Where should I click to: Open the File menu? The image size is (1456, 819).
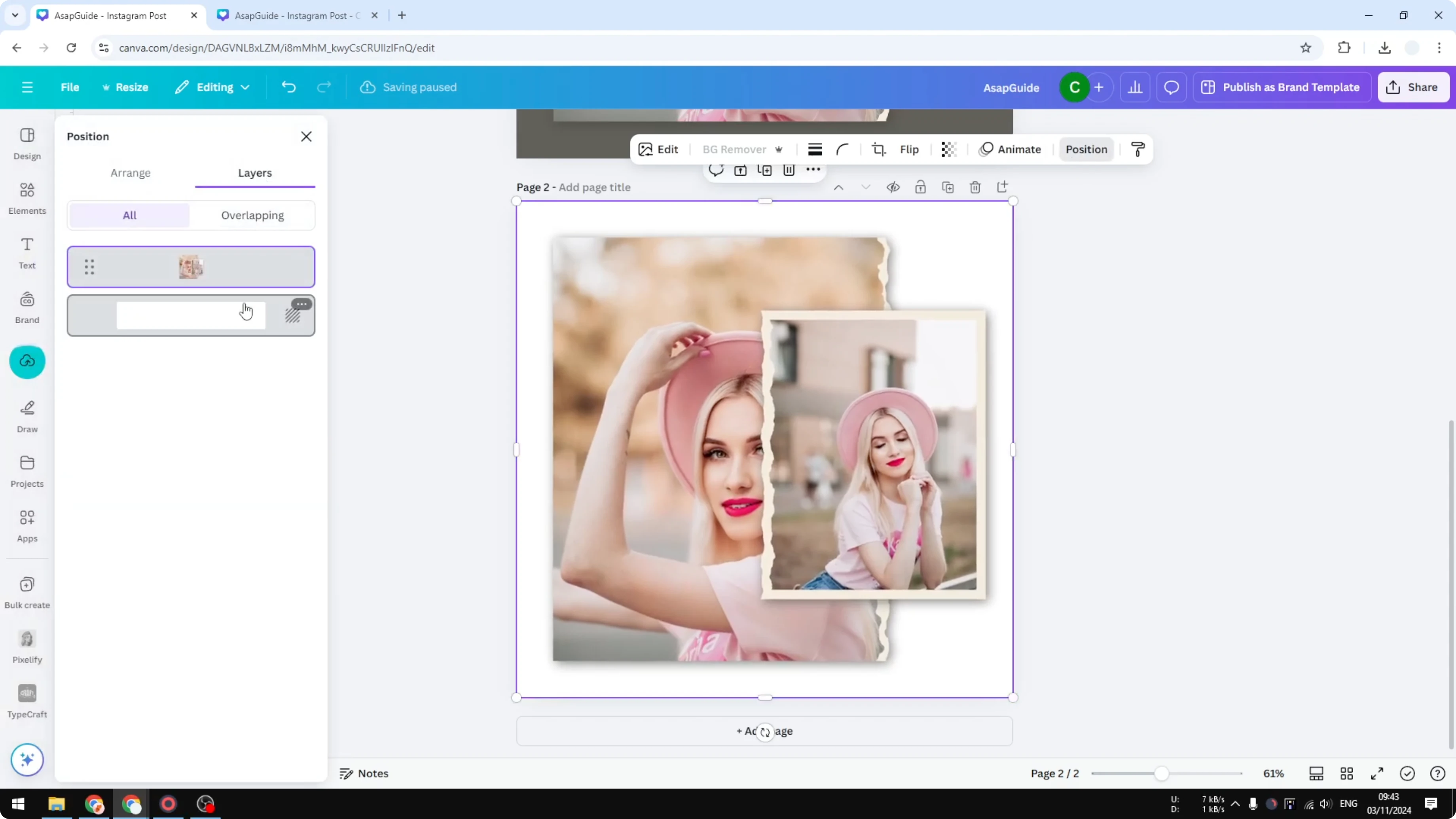point(70,87)
